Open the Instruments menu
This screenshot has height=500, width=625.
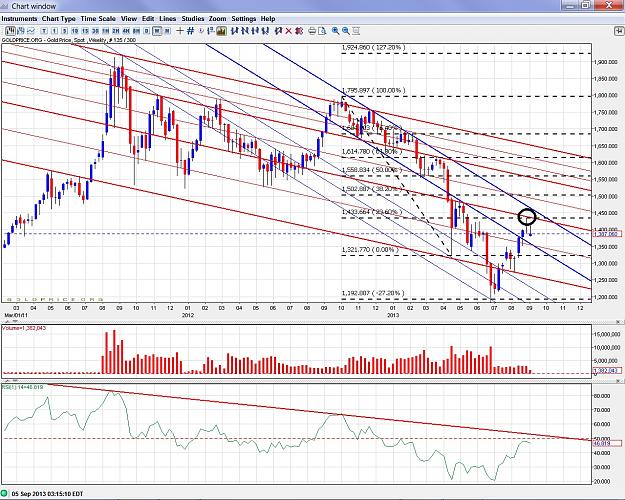pos(19,19)
